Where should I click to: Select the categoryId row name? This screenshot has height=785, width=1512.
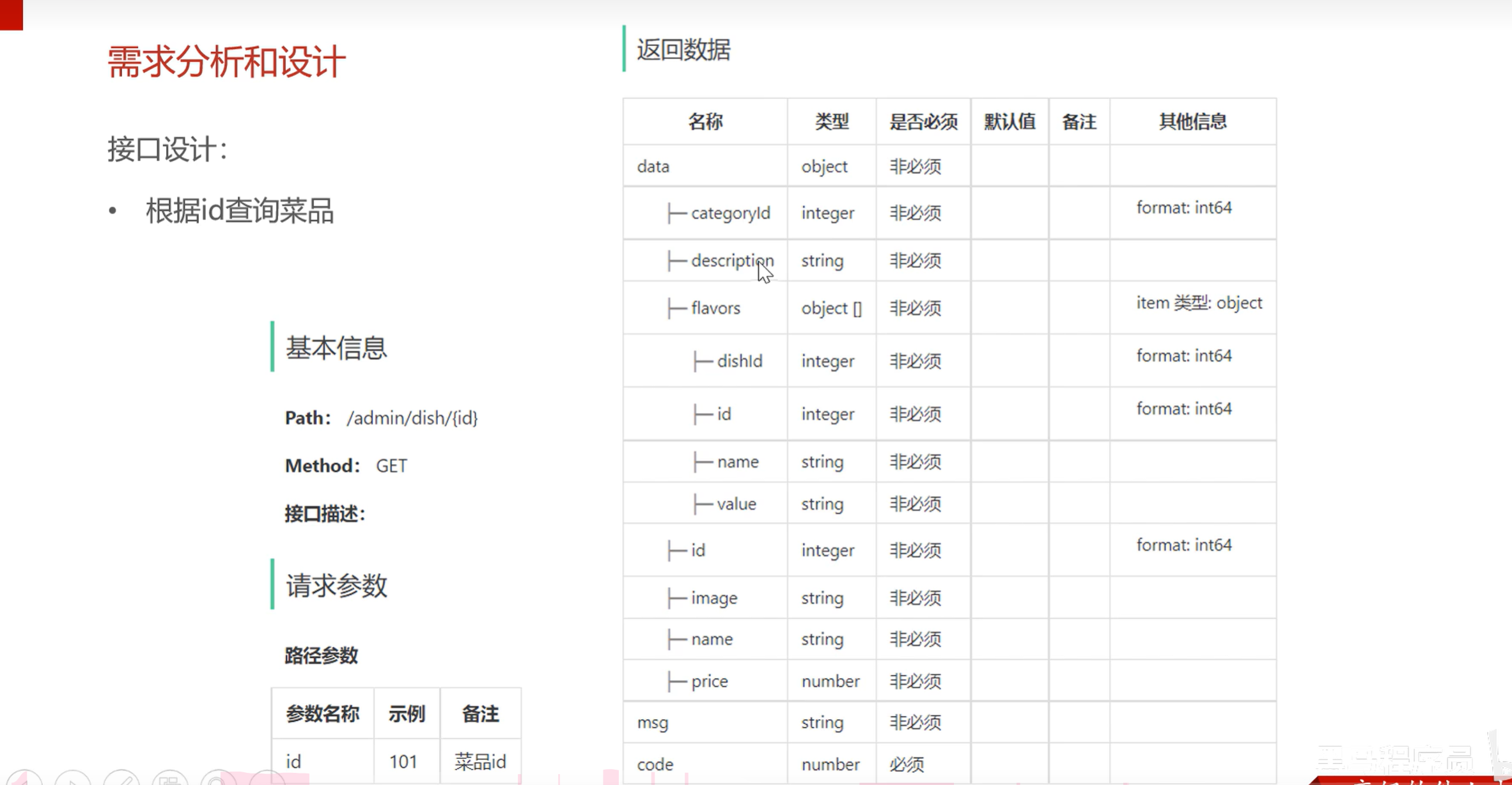click(730, 213)
